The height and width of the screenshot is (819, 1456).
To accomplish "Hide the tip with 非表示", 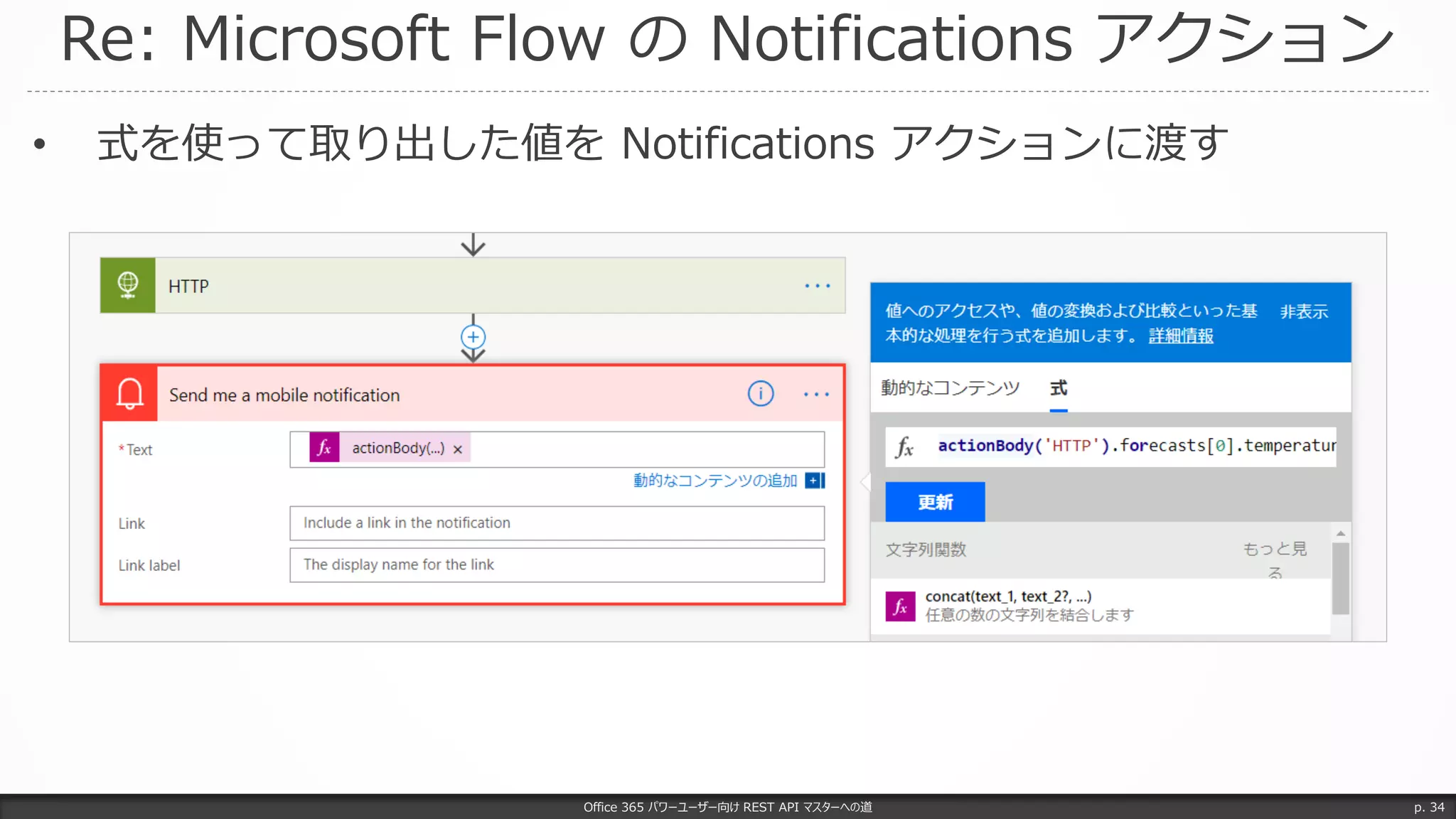I will click(1304, 311).
